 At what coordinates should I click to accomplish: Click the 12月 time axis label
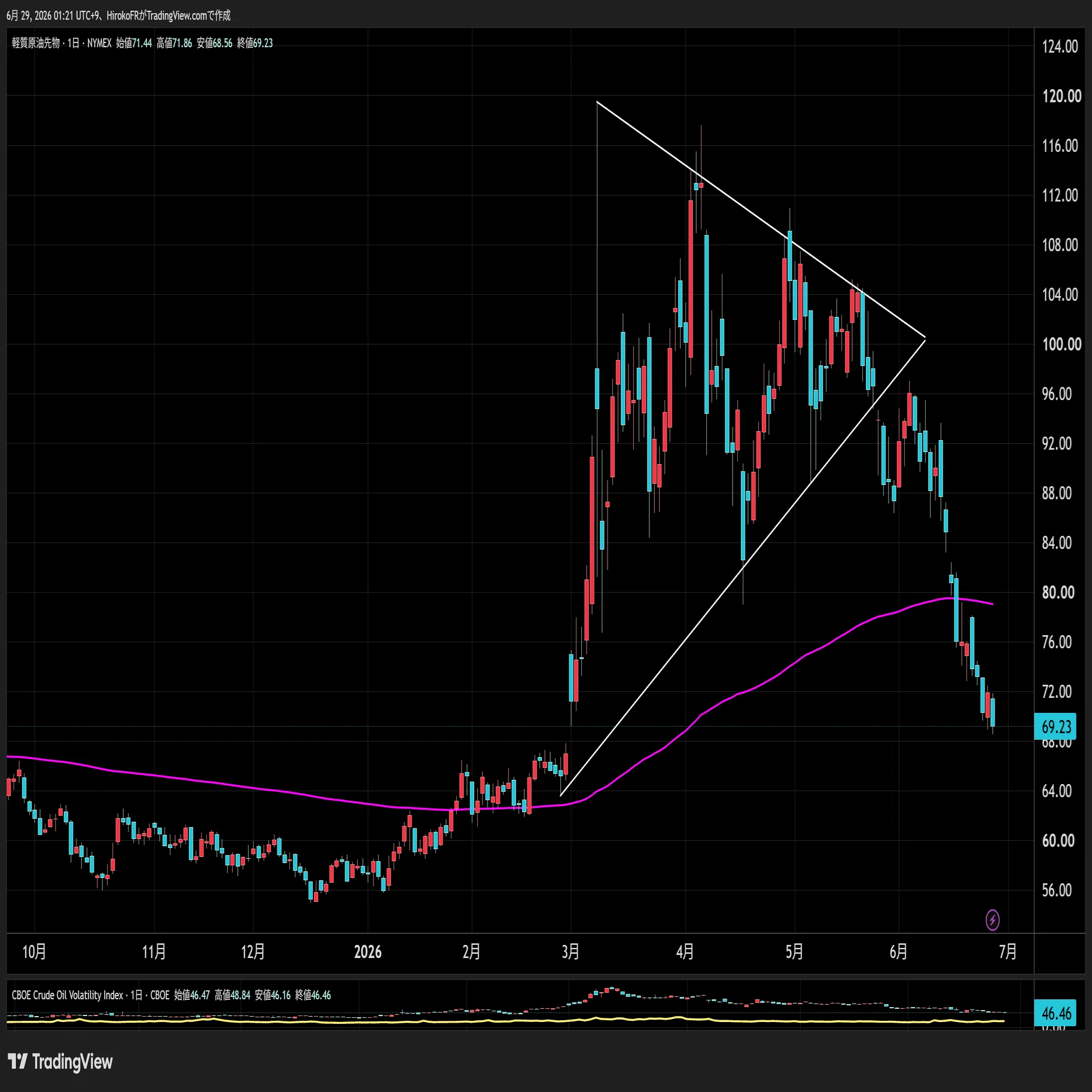(253, 951)
